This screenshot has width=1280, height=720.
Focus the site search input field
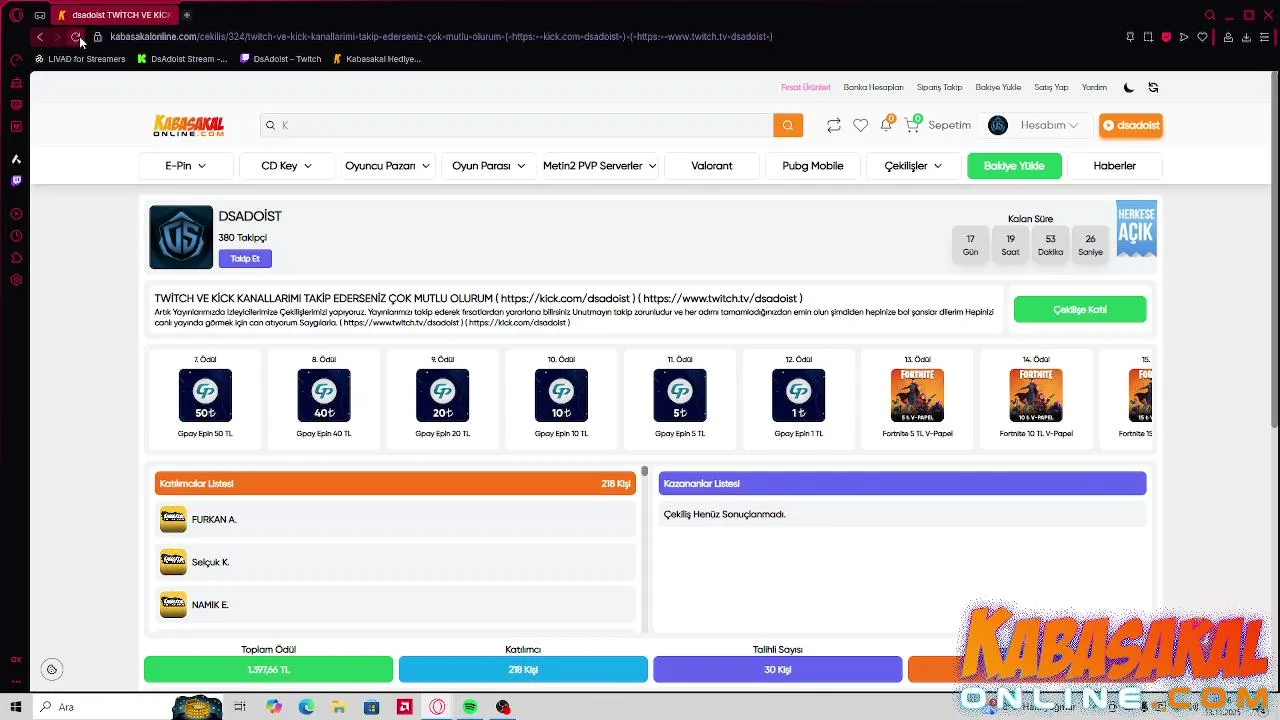(x=517, y=125)
